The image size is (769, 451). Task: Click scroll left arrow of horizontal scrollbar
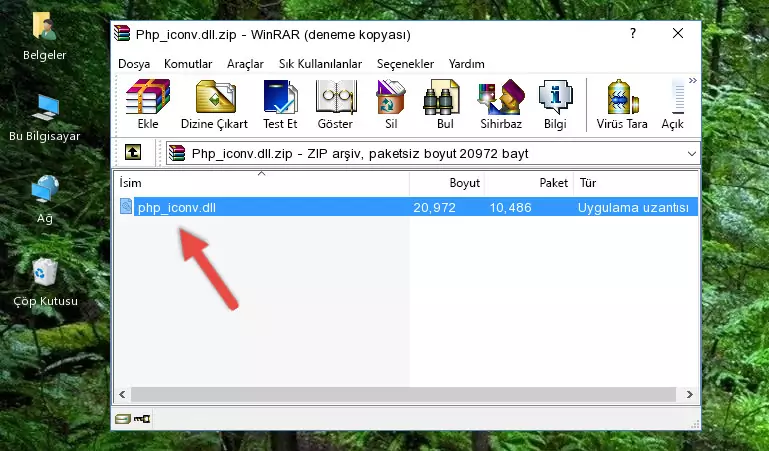(123, 394)
